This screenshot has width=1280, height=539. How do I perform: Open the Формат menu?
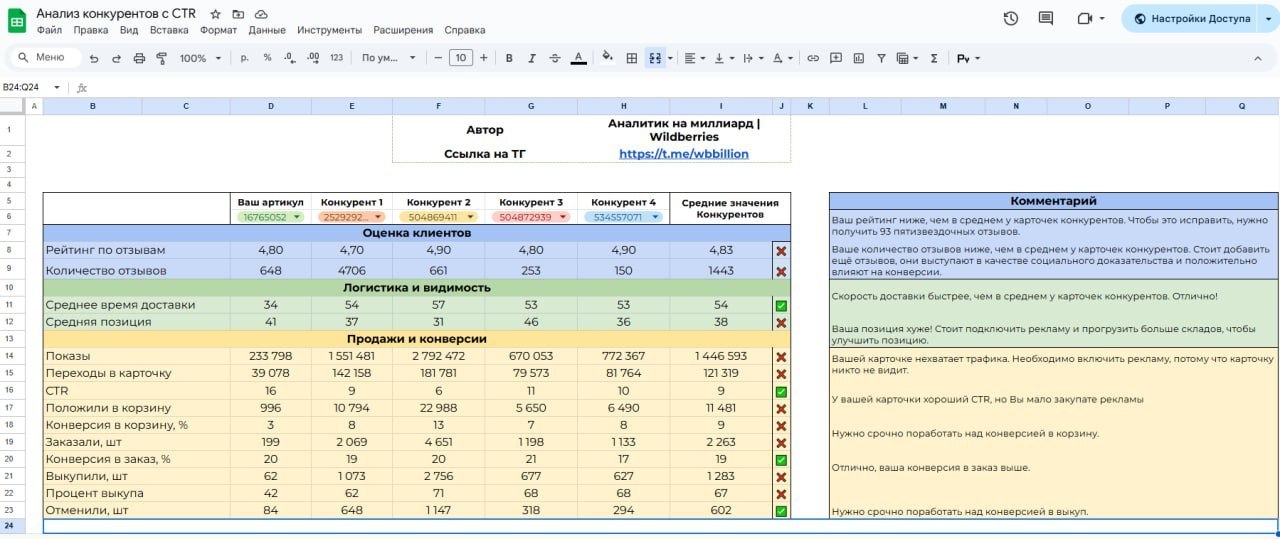pyautogui.click(x=218, y=30)
